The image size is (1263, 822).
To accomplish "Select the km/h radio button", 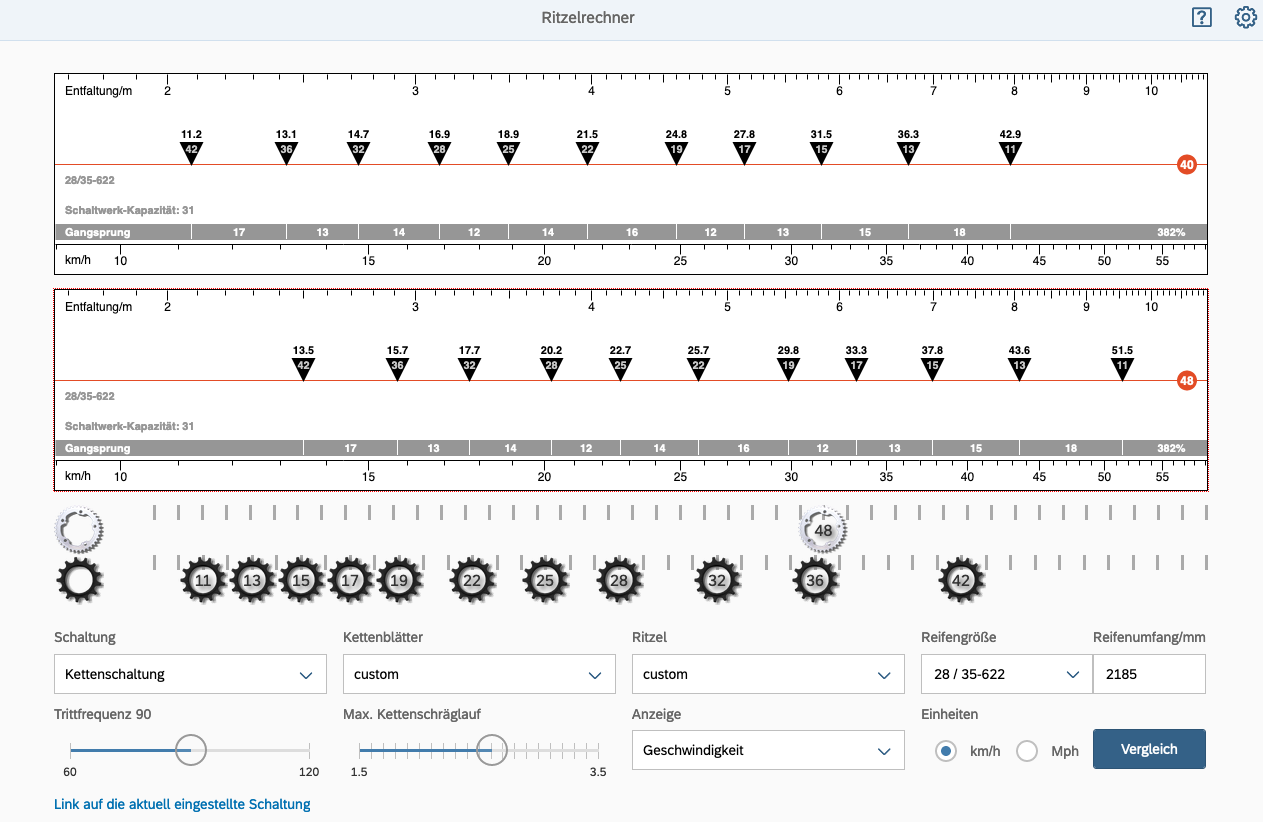I will (945, 751).
